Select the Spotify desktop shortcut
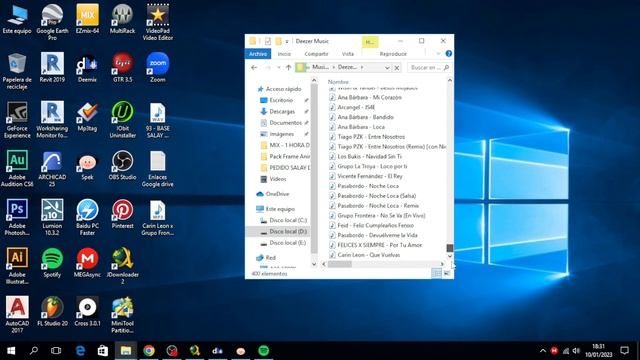The height and width of the screenshot is (360, 640). pos(52,263)
